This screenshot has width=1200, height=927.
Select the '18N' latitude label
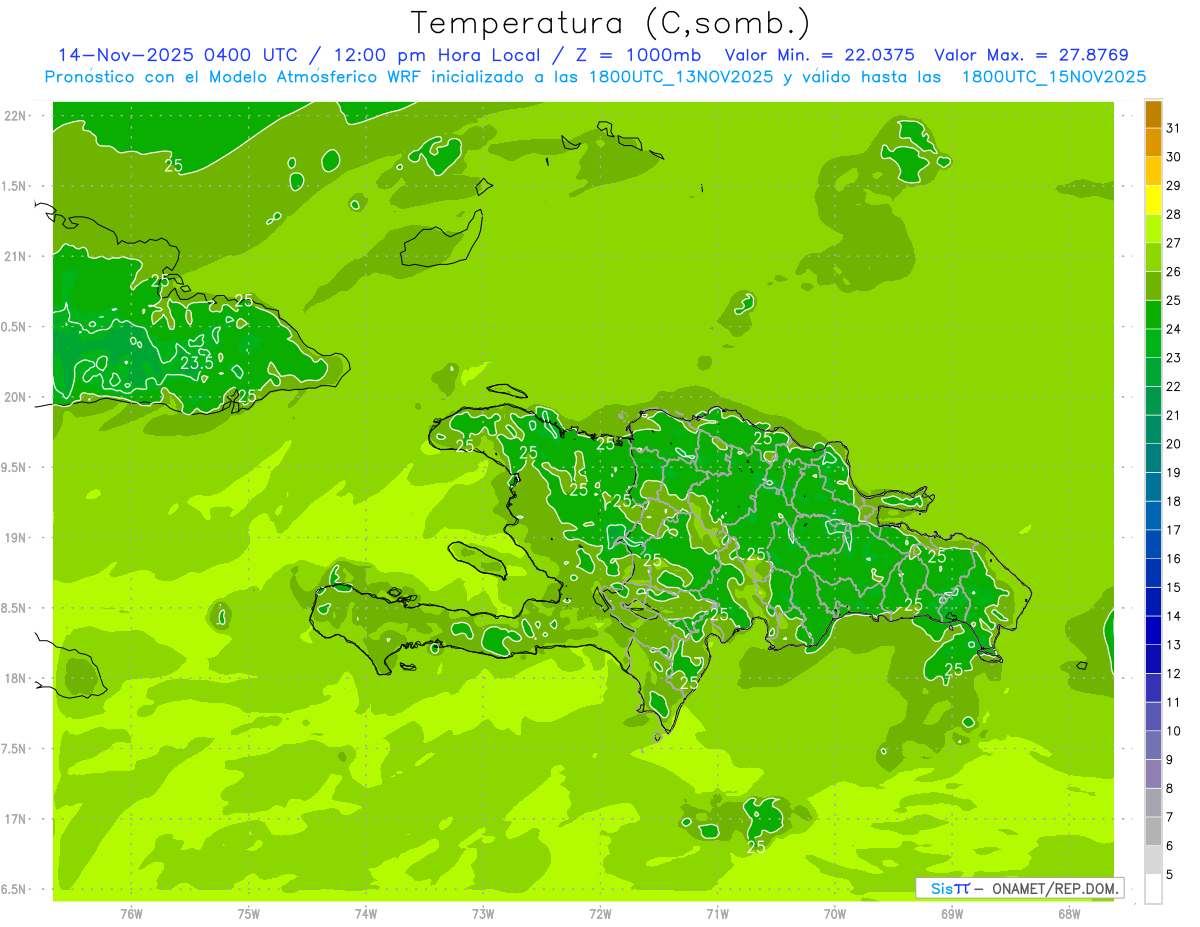(14, 678)
